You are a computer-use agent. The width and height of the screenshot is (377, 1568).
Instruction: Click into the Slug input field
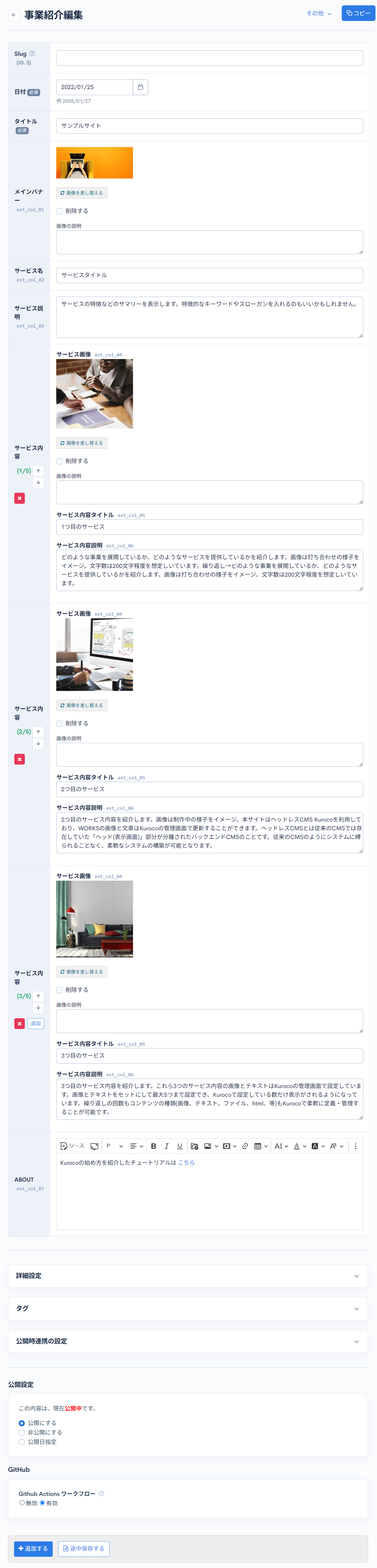click(209, 58)
